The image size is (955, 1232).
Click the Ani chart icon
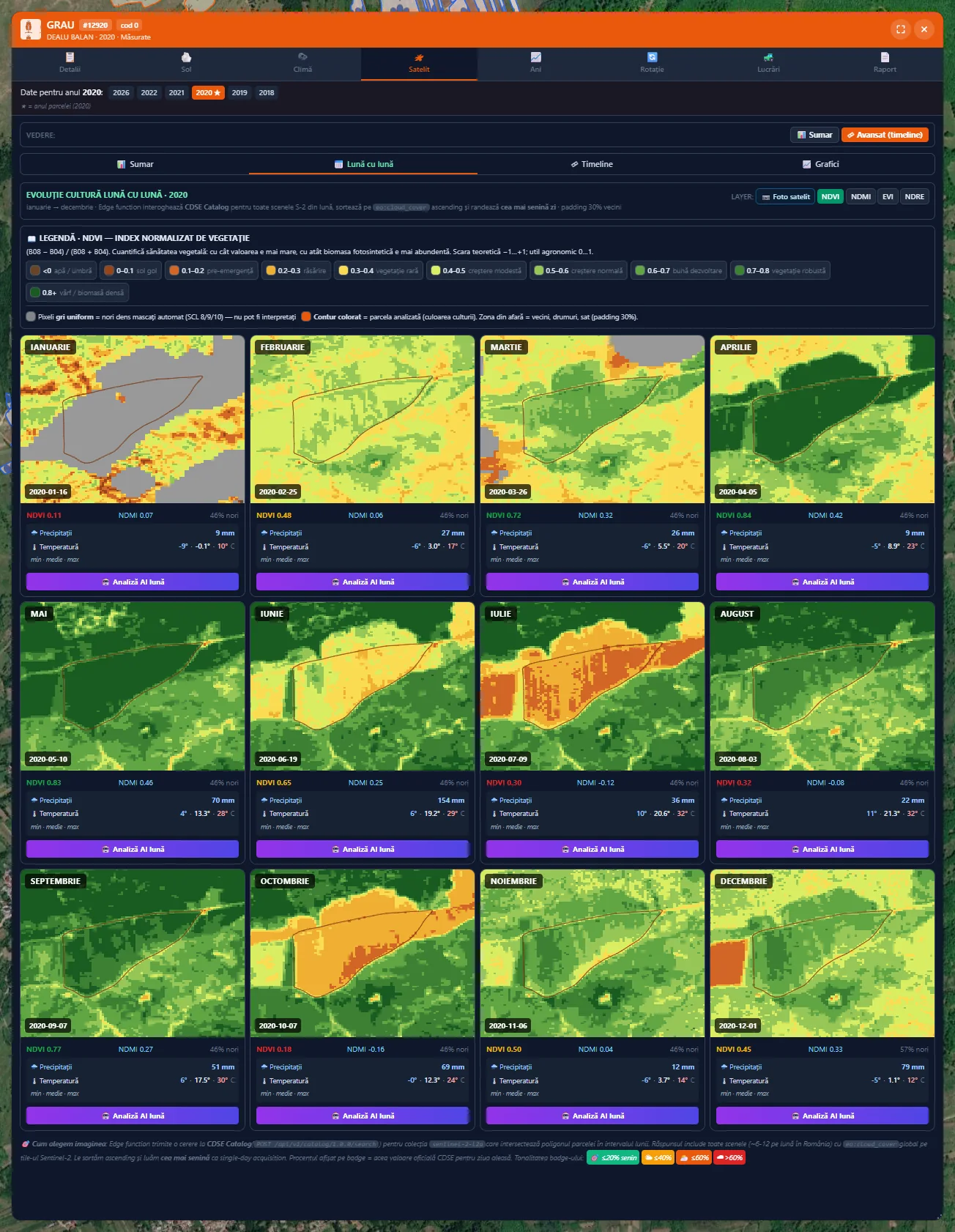(x=536, y=57)
